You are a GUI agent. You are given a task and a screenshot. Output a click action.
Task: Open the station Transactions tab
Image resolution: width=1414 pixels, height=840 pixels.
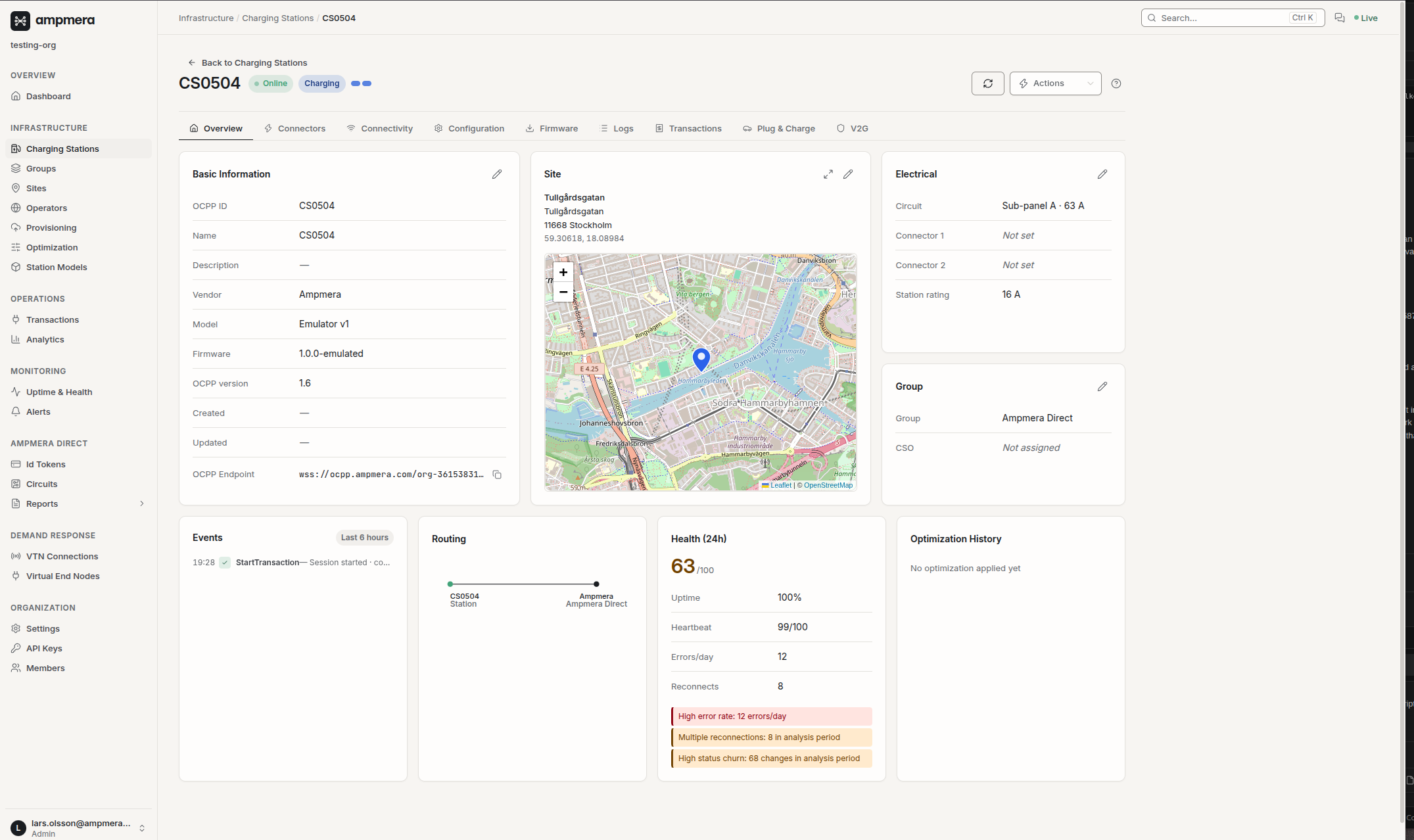pos(688,128)
